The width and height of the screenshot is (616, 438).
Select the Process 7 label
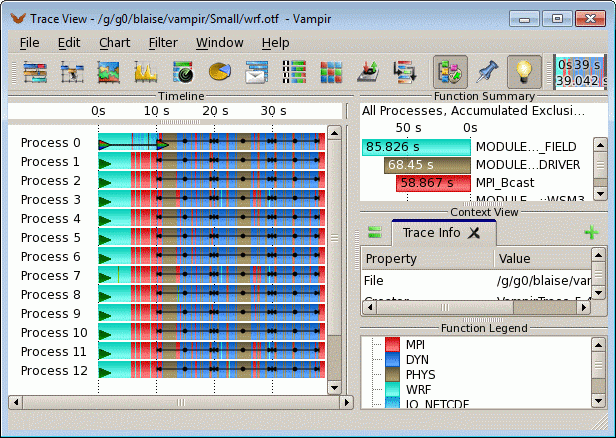click(x=51, y=276)
